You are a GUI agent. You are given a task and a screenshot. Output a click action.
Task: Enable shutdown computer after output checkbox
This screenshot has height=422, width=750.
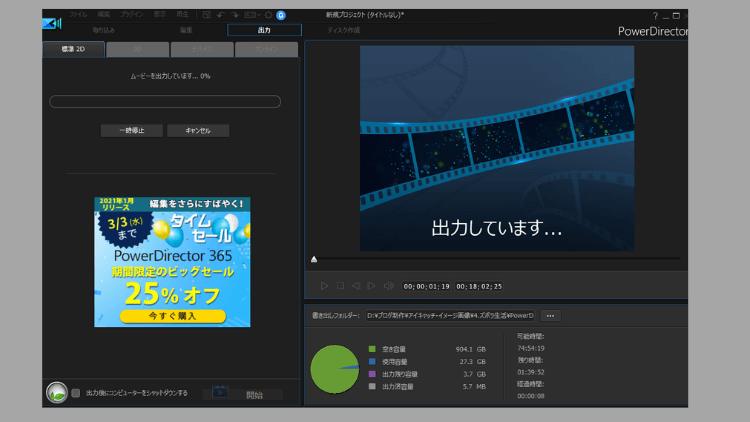coord(76,393)
